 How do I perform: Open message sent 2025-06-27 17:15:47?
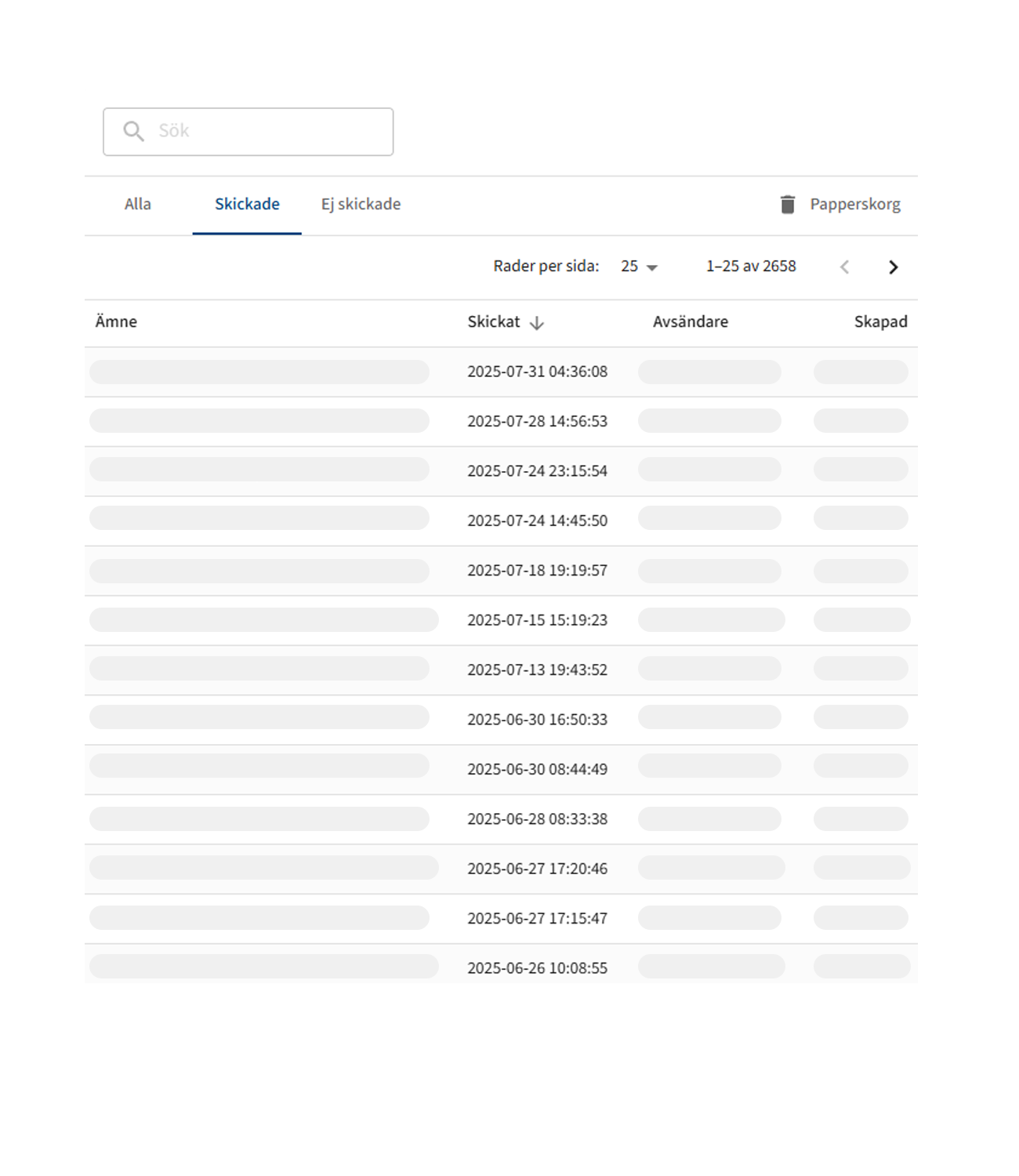[x=537, y=918]
